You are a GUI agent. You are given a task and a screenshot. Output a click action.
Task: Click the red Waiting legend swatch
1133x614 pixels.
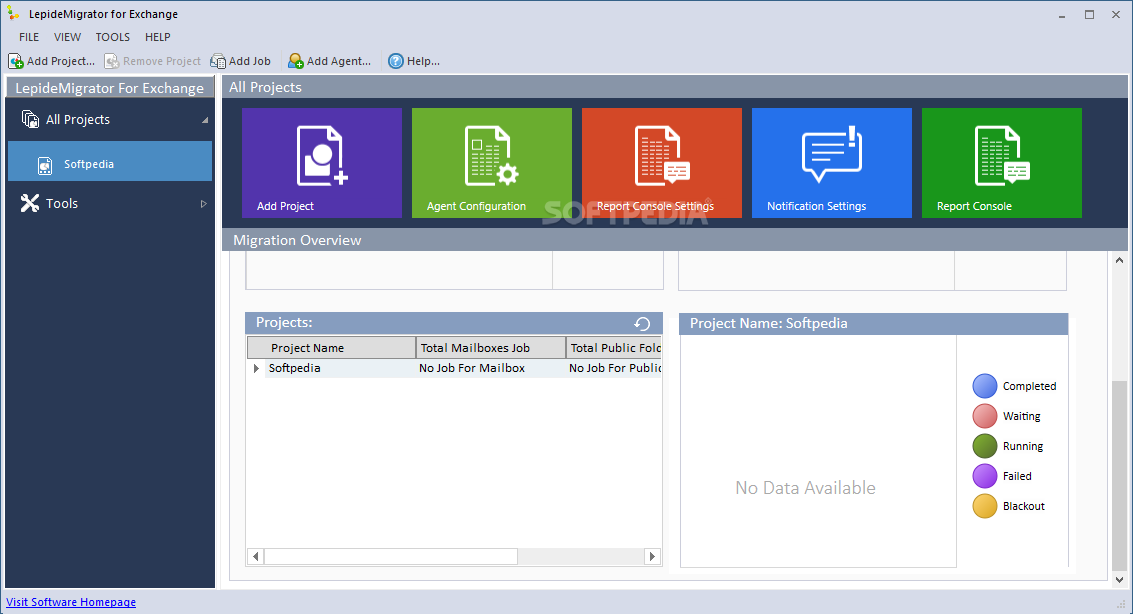(x=985, y=416)
